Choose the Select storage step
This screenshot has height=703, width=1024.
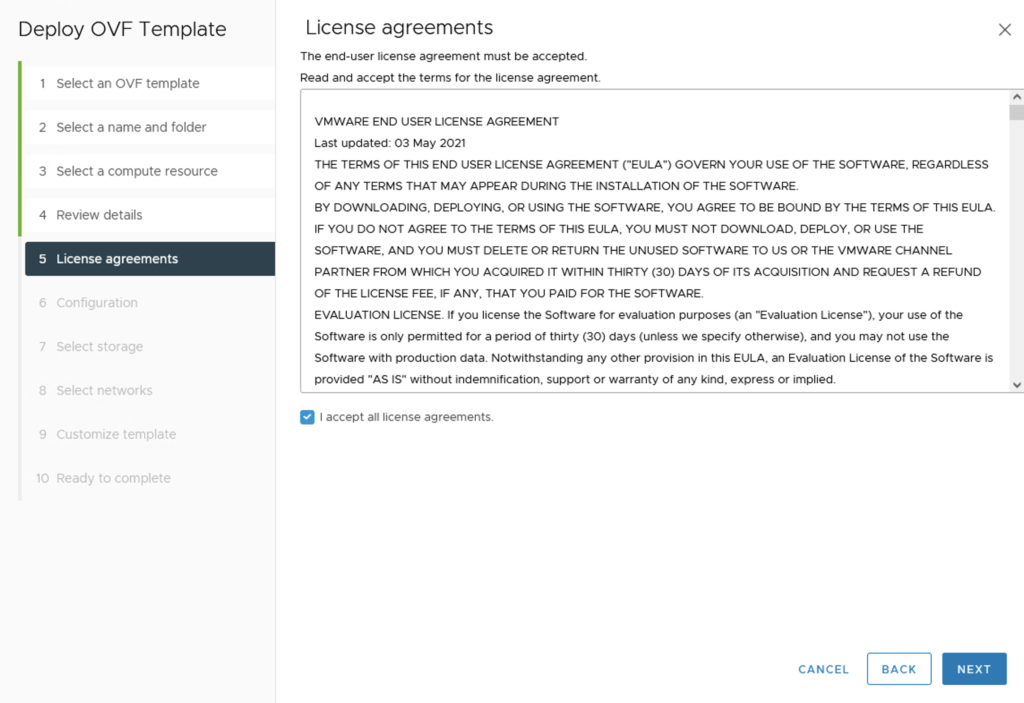tap(99, 347)
